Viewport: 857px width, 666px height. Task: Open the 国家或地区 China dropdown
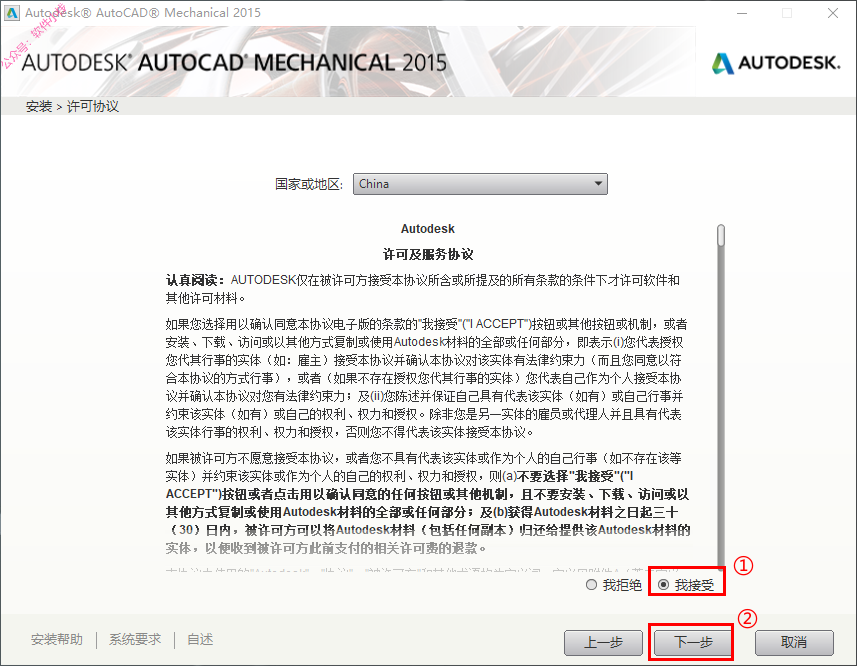click(480, 184)
